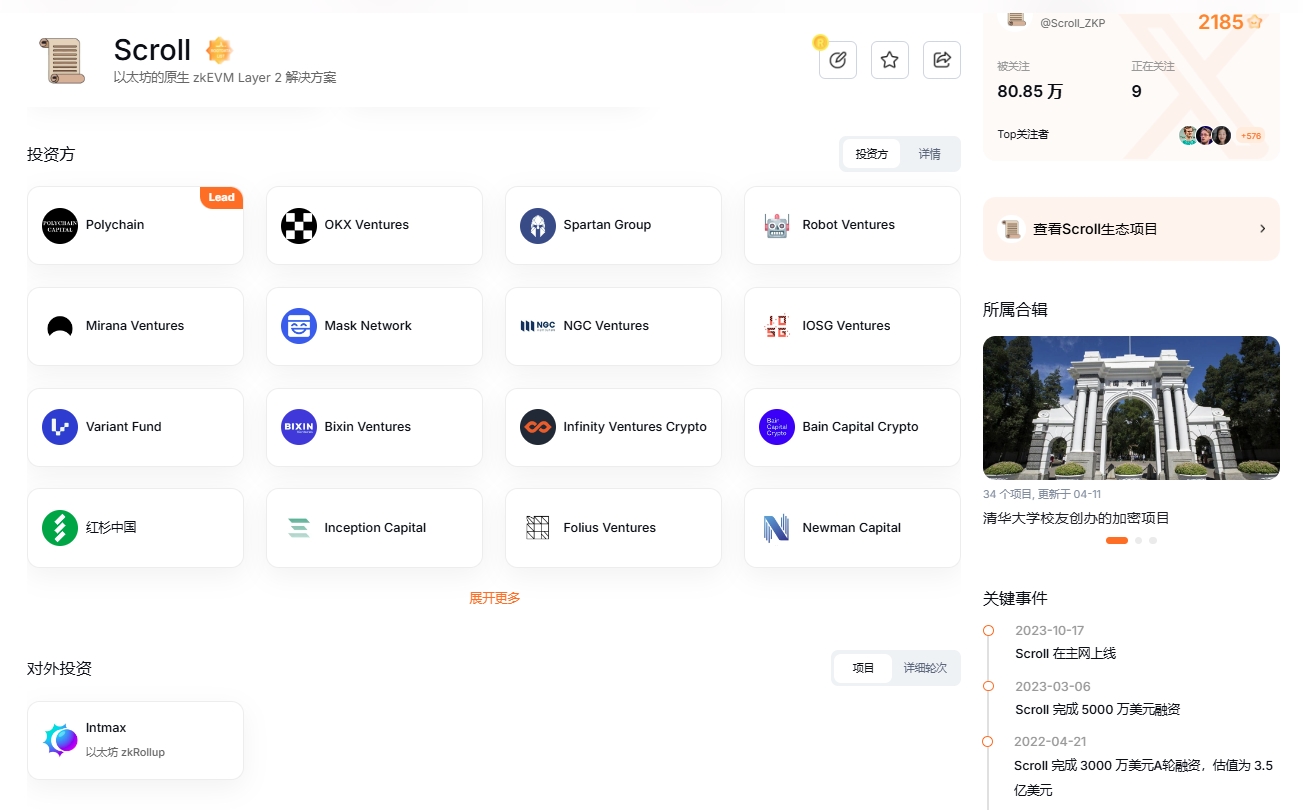Open 查看Scroll生态项目 banner
This screenshot has height=810, width=1303.
click(1131, 229)
